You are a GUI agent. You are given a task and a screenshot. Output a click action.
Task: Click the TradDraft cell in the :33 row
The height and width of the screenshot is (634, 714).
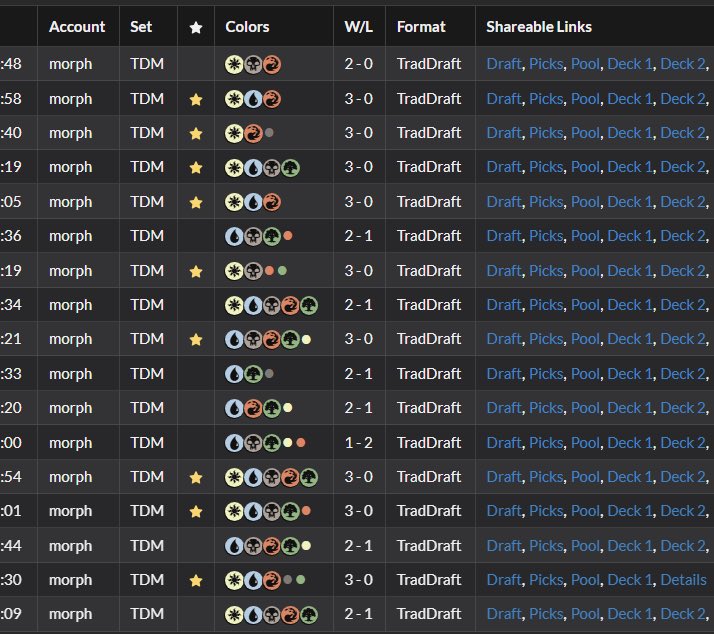tap(428, 374)
